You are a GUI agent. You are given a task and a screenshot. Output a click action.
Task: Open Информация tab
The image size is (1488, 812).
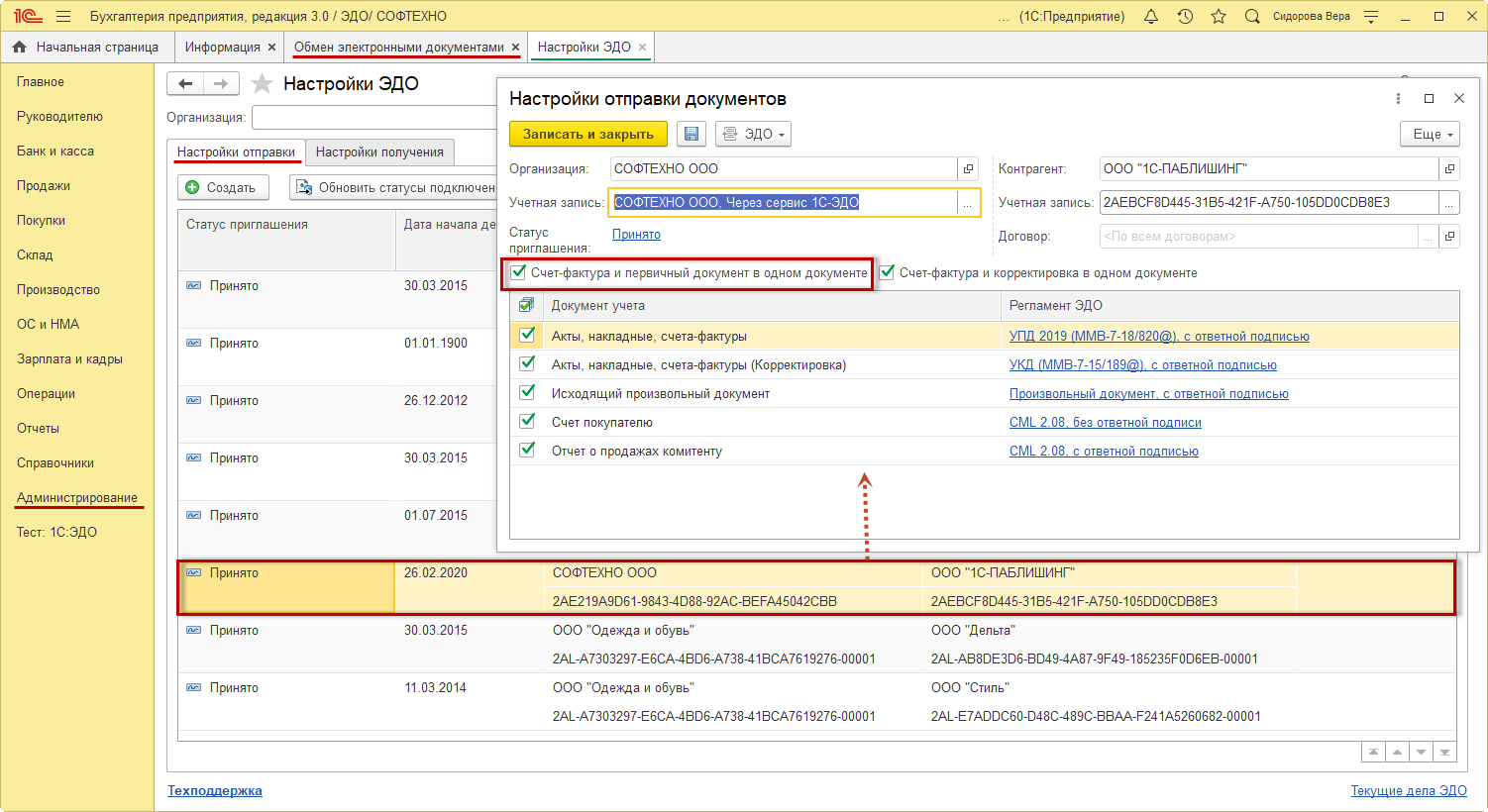(x=222, y=48)
